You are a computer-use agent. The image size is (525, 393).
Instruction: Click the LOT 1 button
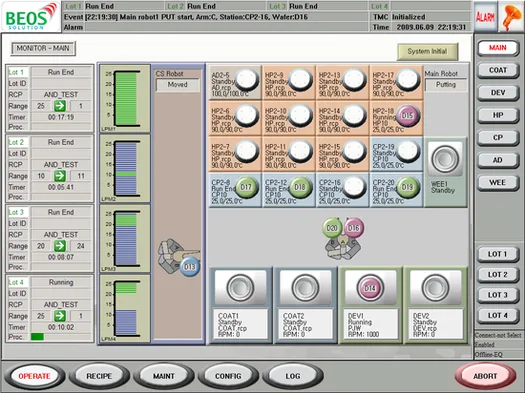(x=498, y=254)
